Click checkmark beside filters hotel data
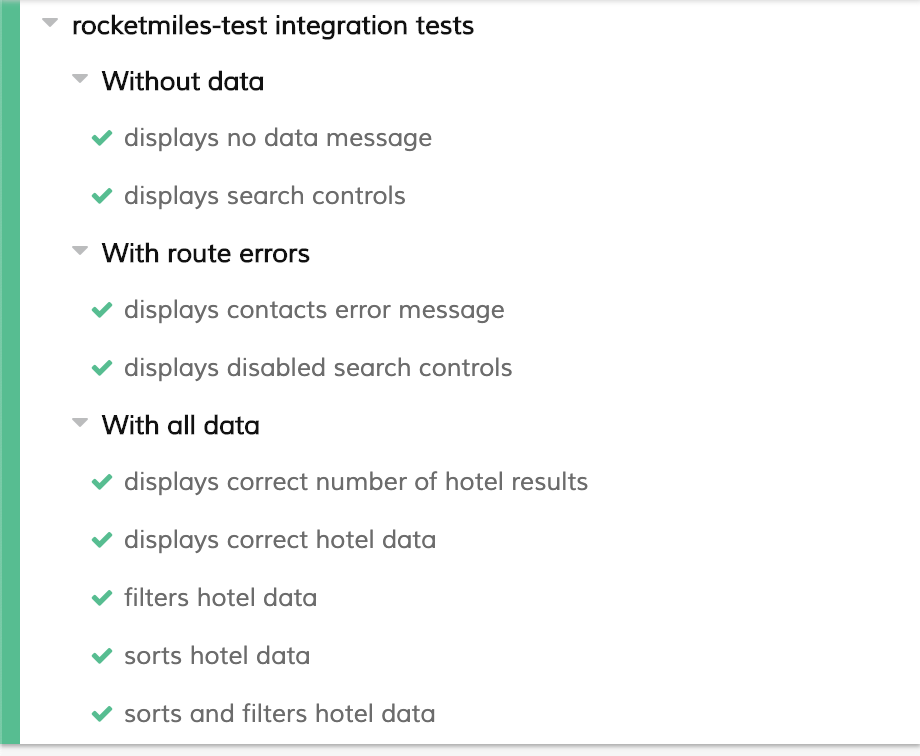The height and width of the screenshot is (756, 920). (x=101, y=599)
